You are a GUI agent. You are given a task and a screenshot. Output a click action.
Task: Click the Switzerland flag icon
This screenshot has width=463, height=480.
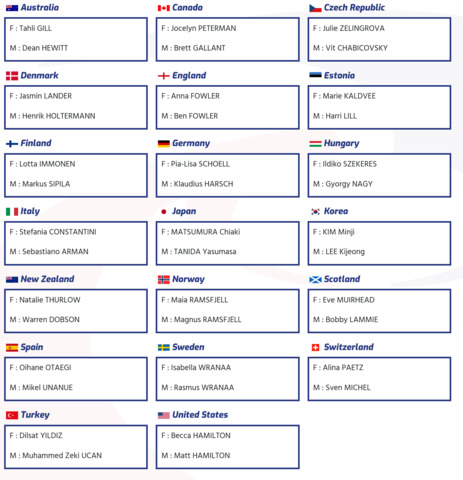(x=315, y=348)
